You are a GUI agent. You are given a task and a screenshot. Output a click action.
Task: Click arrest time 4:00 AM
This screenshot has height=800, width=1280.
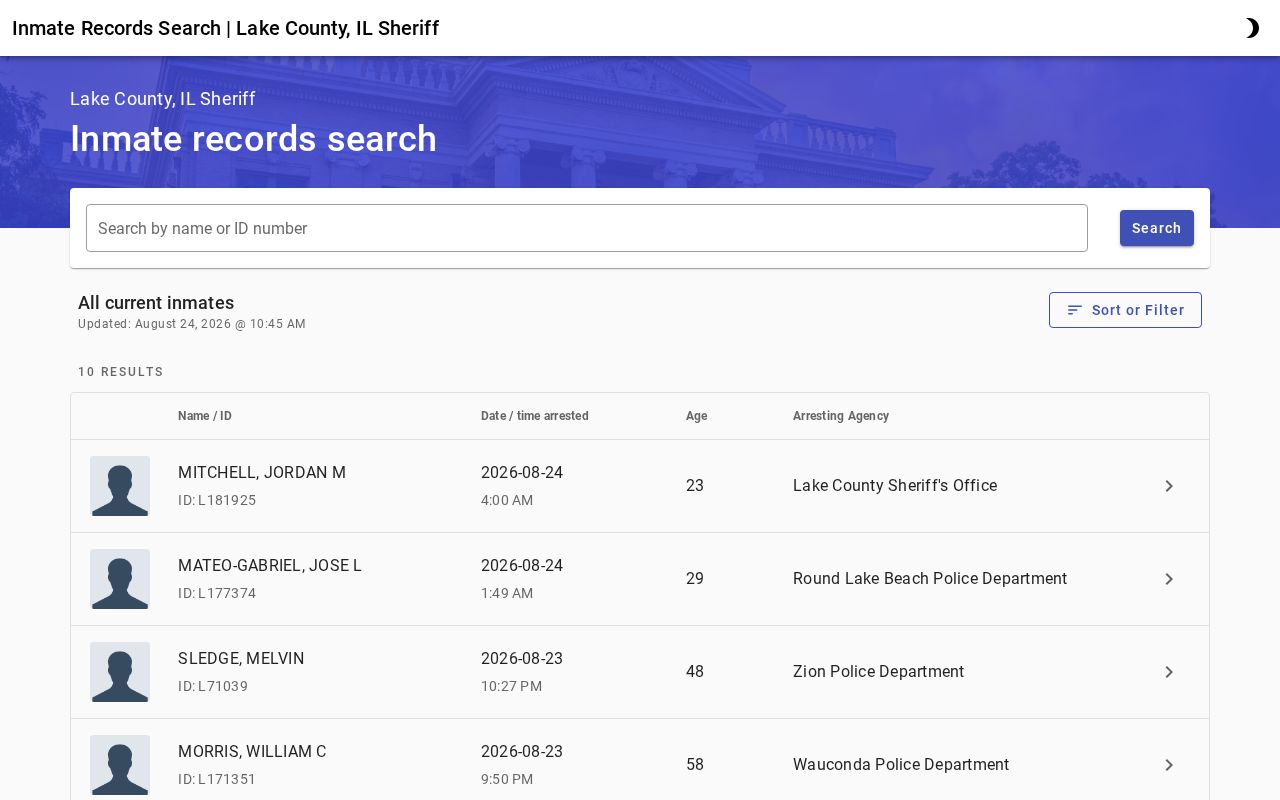coord(507,500)
